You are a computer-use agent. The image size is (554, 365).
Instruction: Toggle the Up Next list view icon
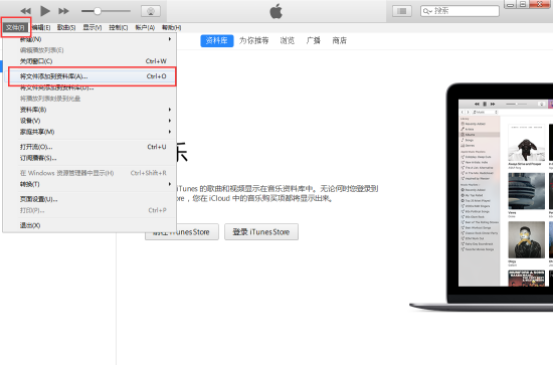pos(402,11)
